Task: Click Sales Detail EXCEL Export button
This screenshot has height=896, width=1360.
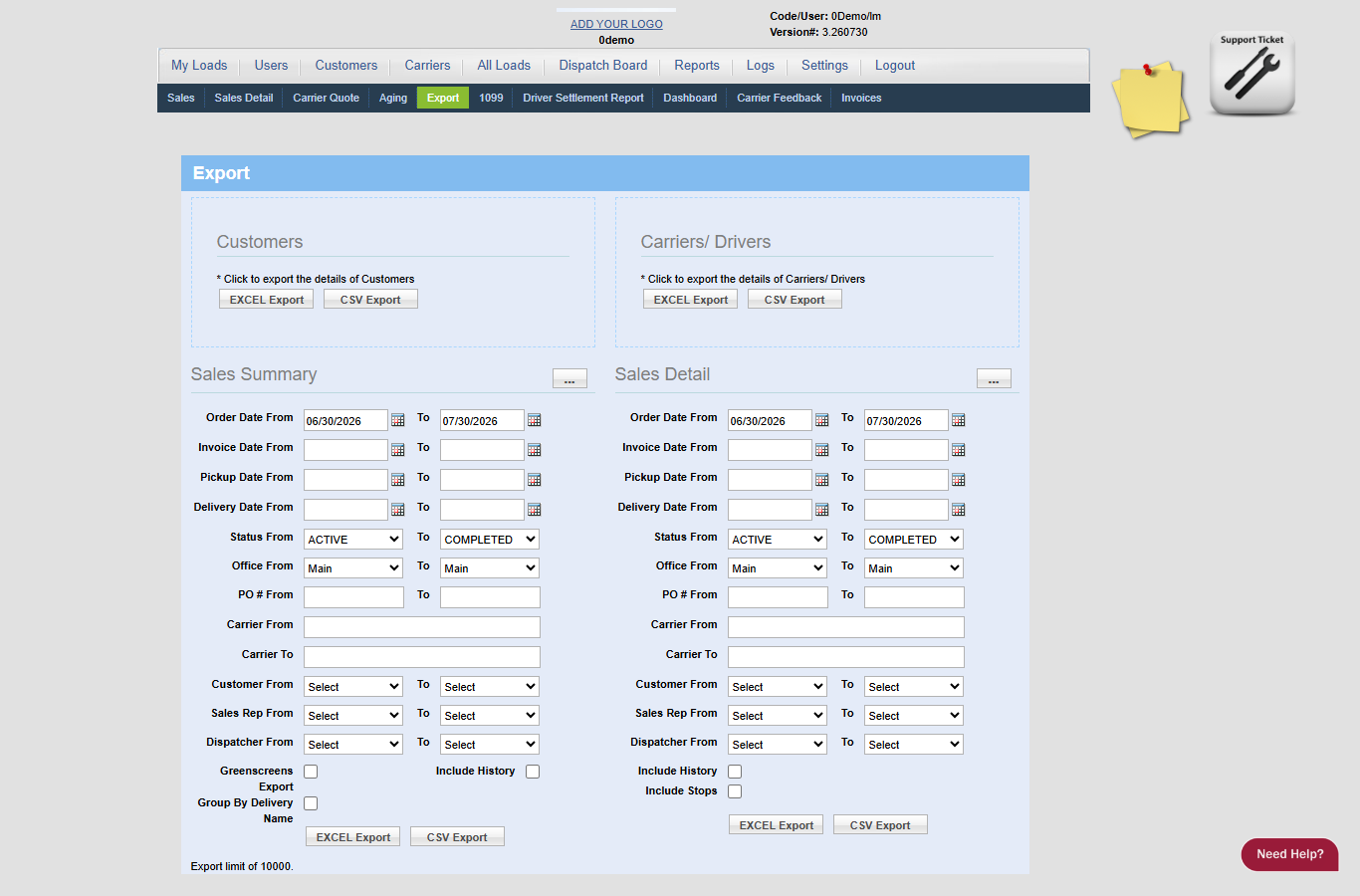Action: 776,825
